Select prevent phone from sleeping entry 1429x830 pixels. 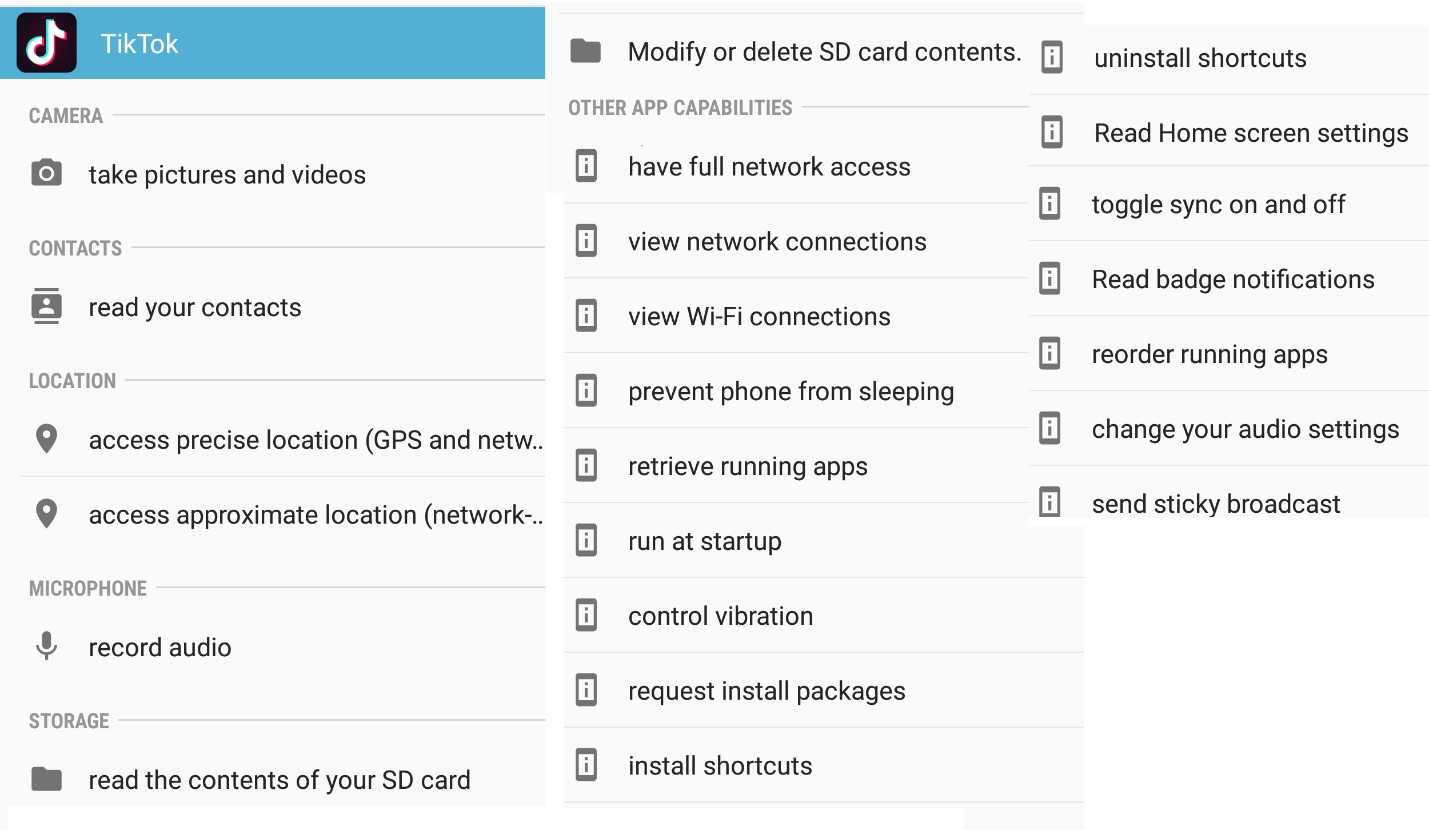(x=824, y=391)
